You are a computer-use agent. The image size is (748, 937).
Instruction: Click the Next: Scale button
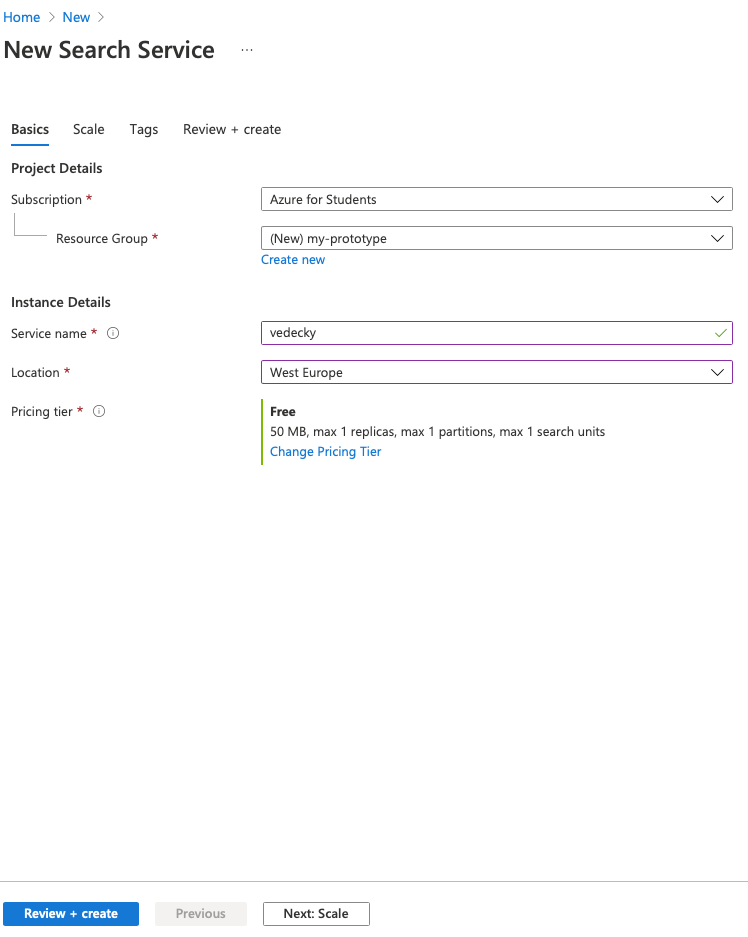click(x=316, y=914)
